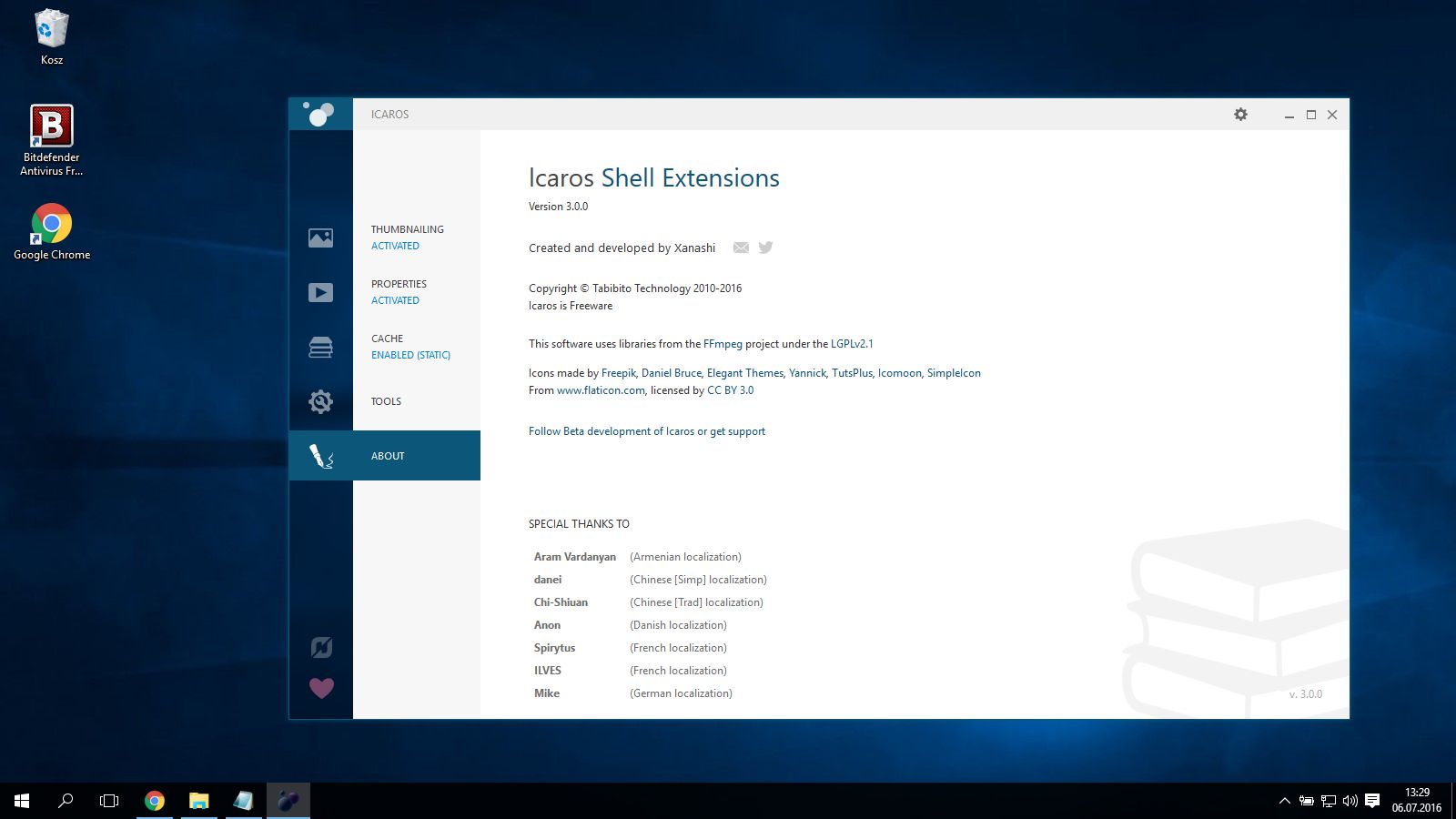Click the 'Version 3.0.0' text

click(x=558, y=207)
